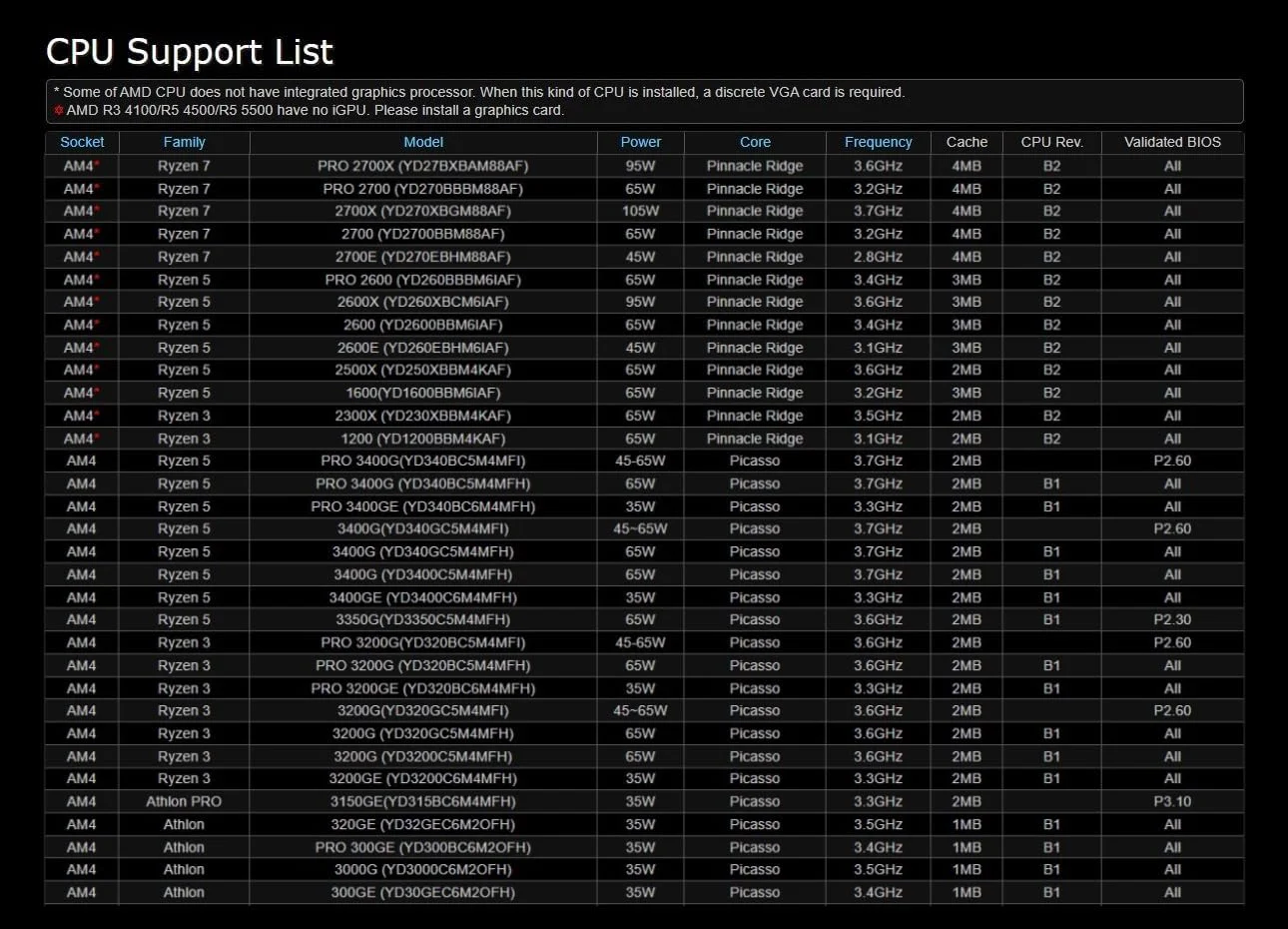This screenshot has width=1288, height=929.
Task: Click the 2600X (YD260XBCM6IAF) model entry
Action: coord(423,302)
